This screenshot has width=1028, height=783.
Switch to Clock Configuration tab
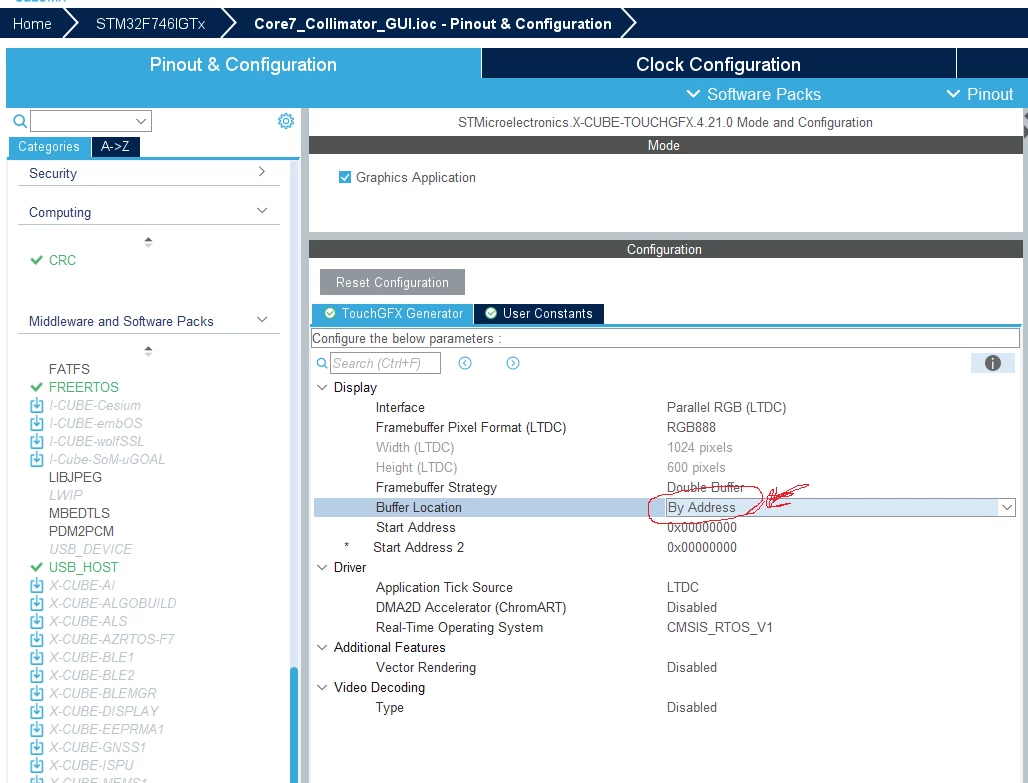(x=718, y=64)
